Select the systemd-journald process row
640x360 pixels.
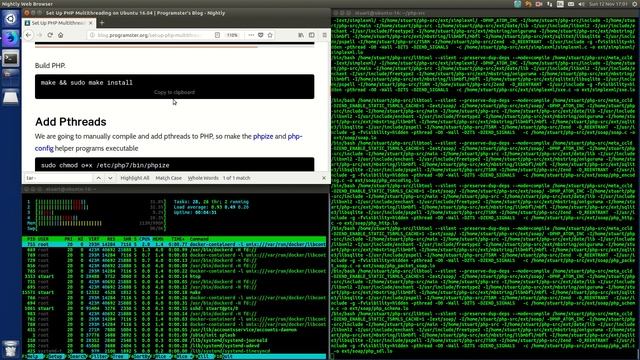(174, 340)
